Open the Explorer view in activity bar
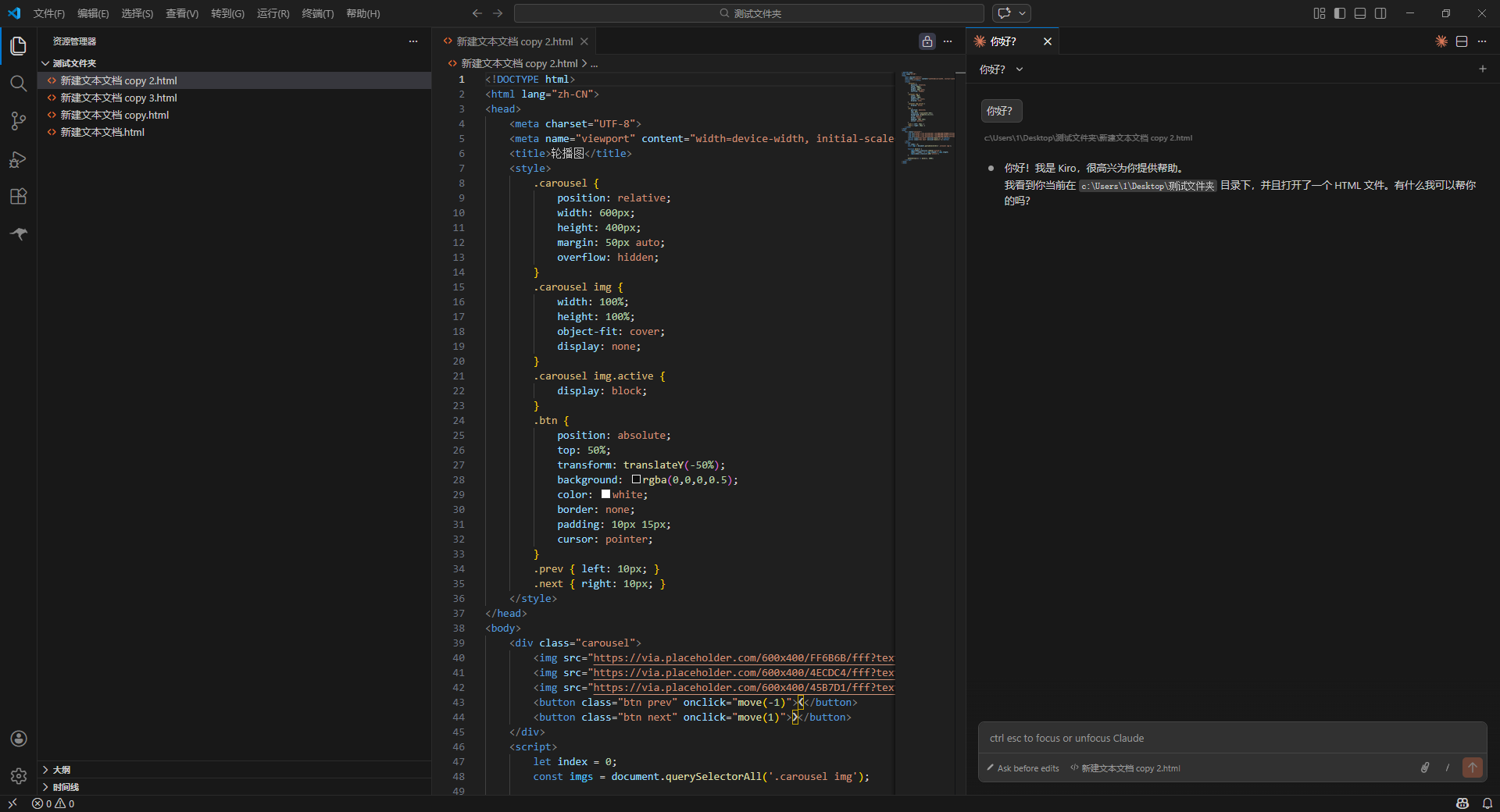Screen dimensions: 1500x812 point(19,46)
